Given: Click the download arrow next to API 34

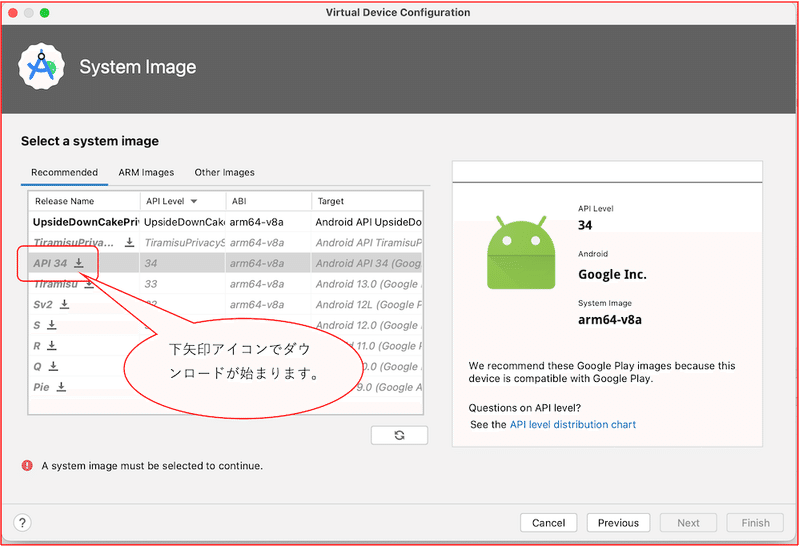Looking at the screenshot, I should [x=79, y=263].
